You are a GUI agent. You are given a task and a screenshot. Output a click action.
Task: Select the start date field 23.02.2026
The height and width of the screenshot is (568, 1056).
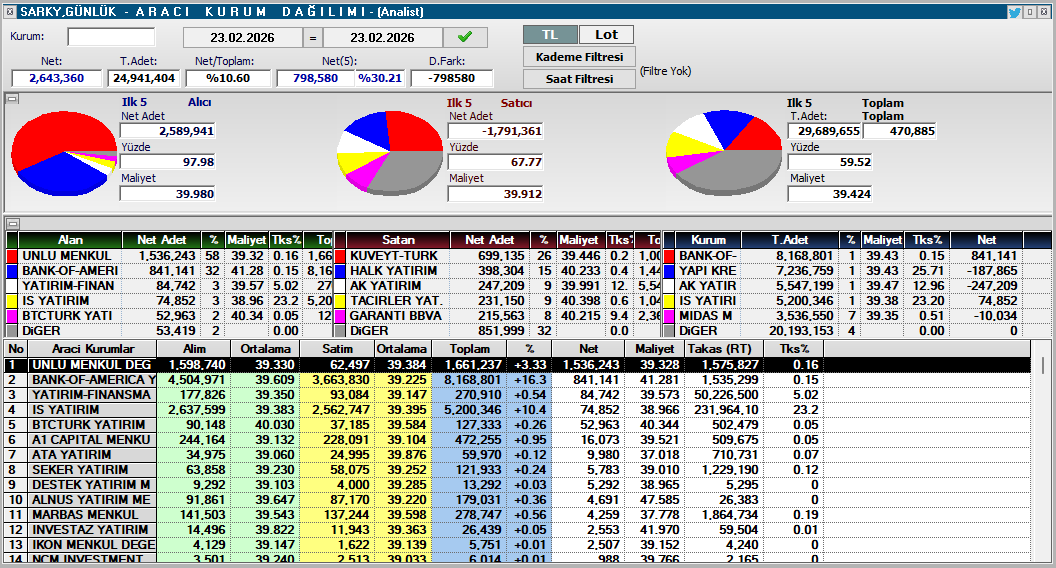242,38
